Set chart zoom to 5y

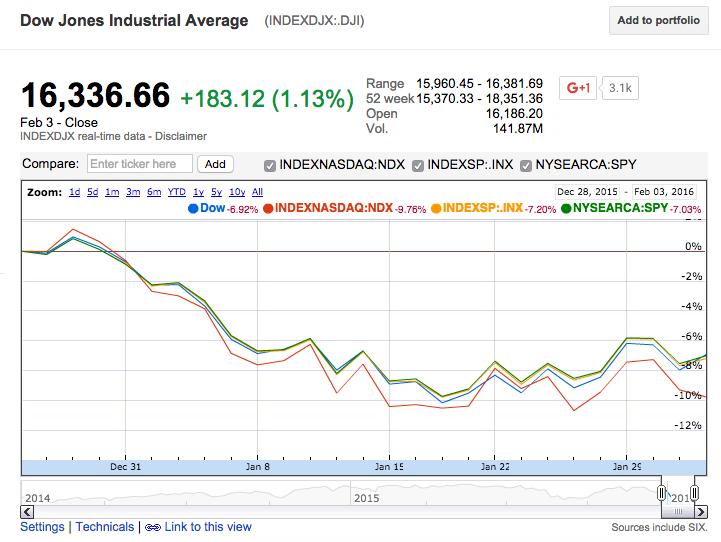tap(217, 192)
